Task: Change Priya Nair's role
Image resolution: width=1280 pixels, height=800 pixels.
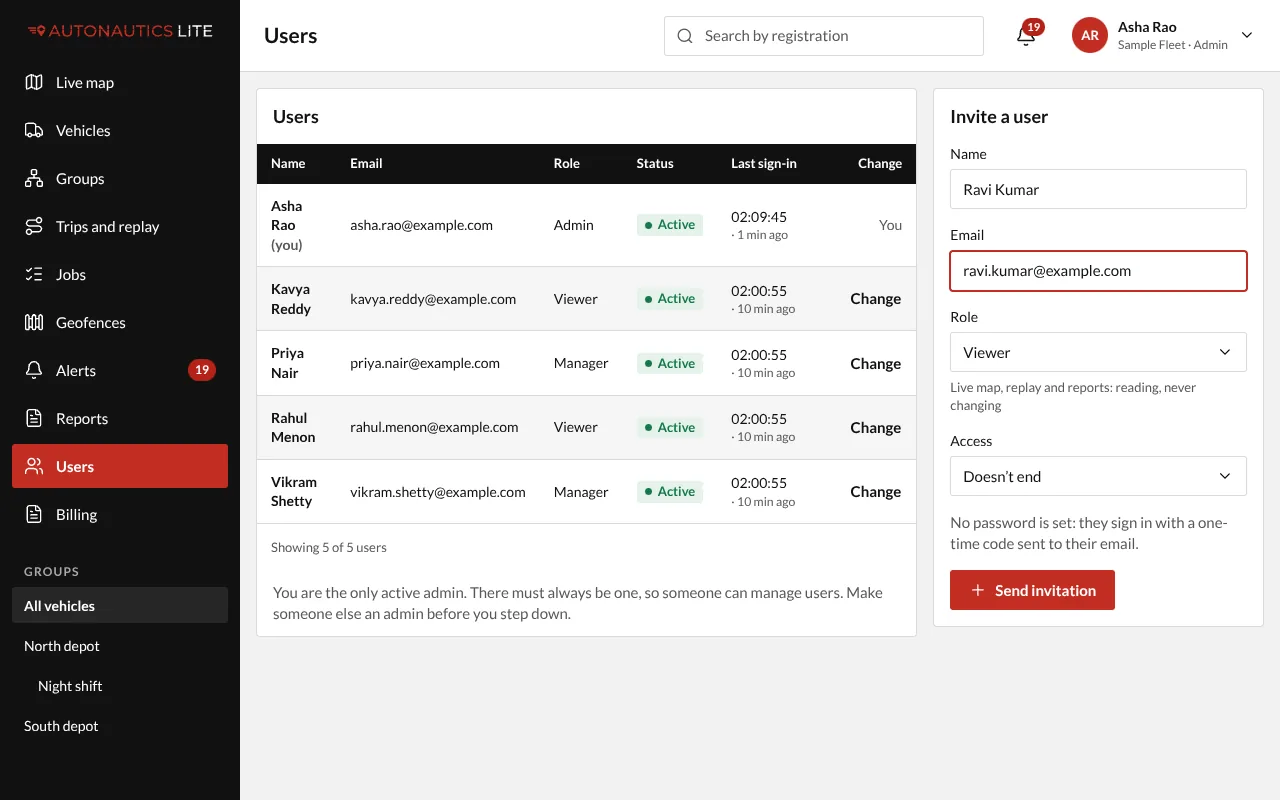Action: coord(876,363)
